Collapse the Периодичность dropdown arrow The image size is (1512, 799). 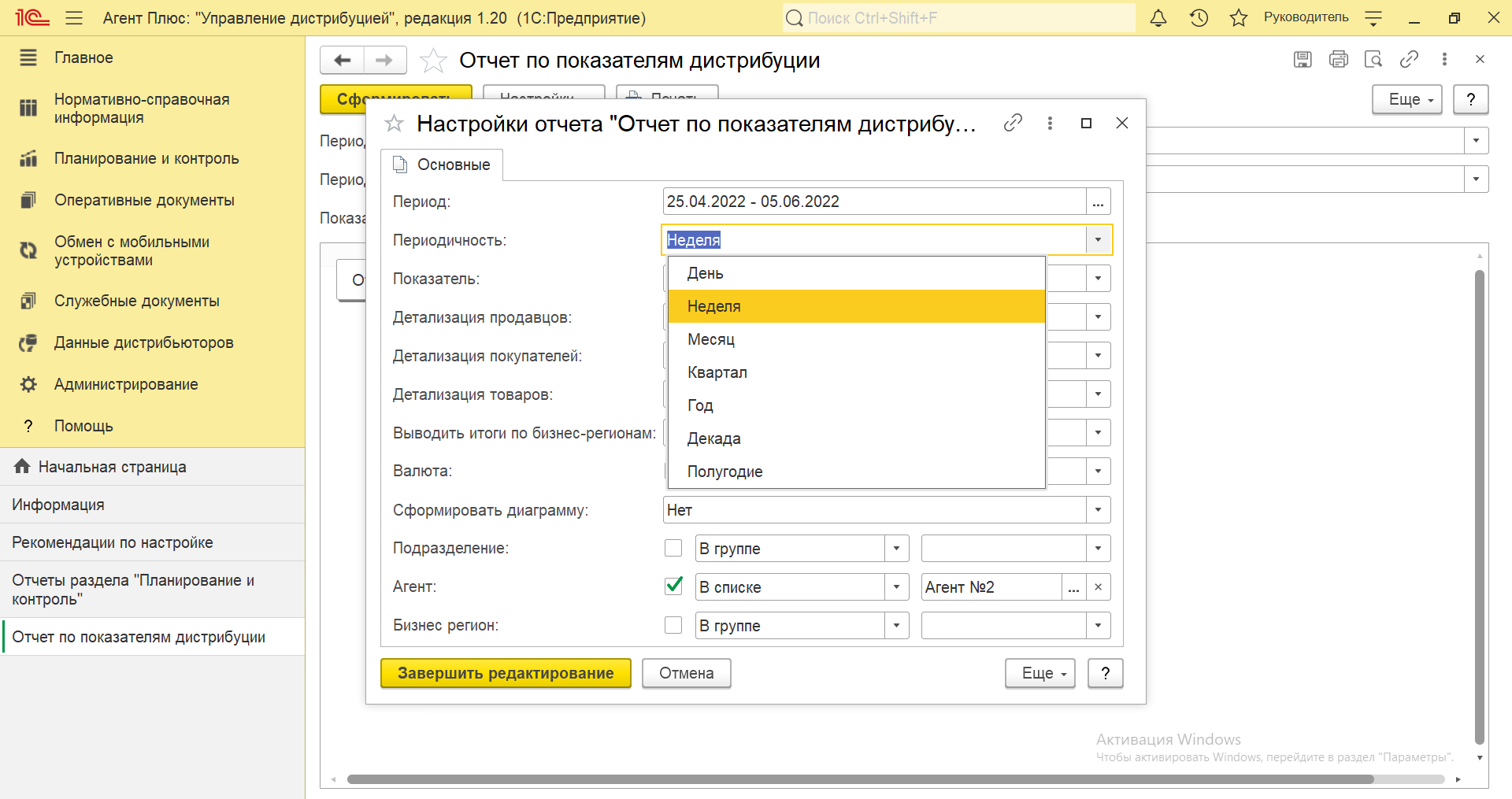(x=1098, y=240)
